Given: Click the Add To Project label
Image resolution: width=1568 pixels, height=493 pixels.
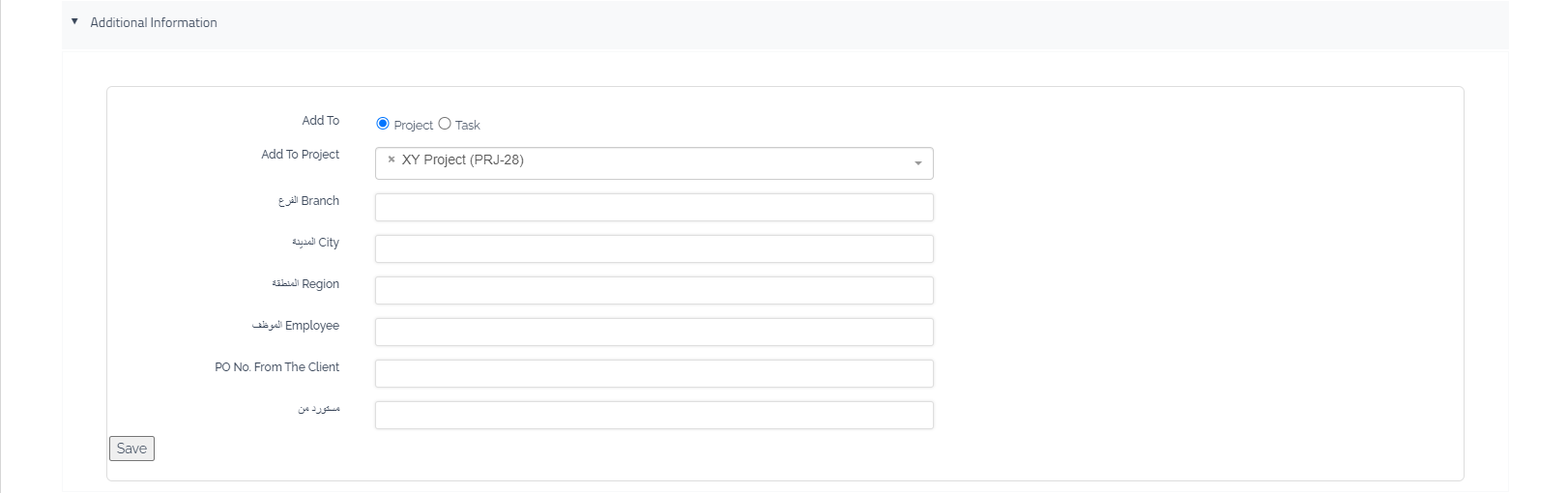Looking at the screenshot, I should tap(300, 155).
